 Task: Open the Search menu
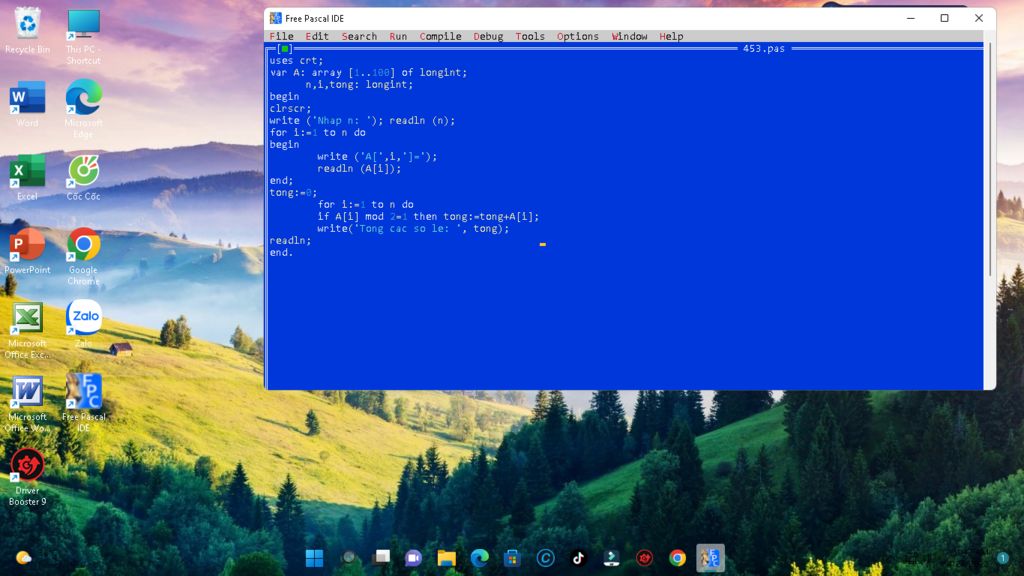tap(359, 37)
